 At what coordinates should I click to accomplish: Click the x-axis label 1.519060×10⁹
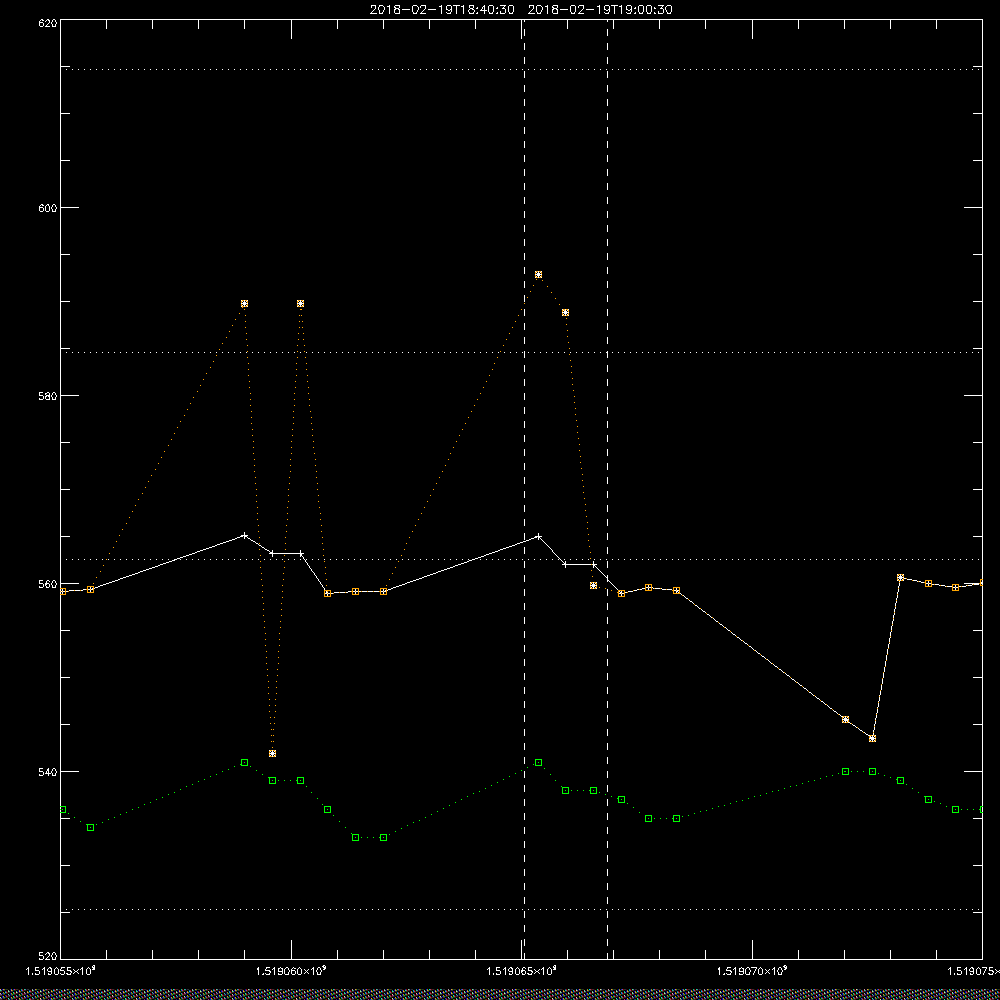coord(291,971)
